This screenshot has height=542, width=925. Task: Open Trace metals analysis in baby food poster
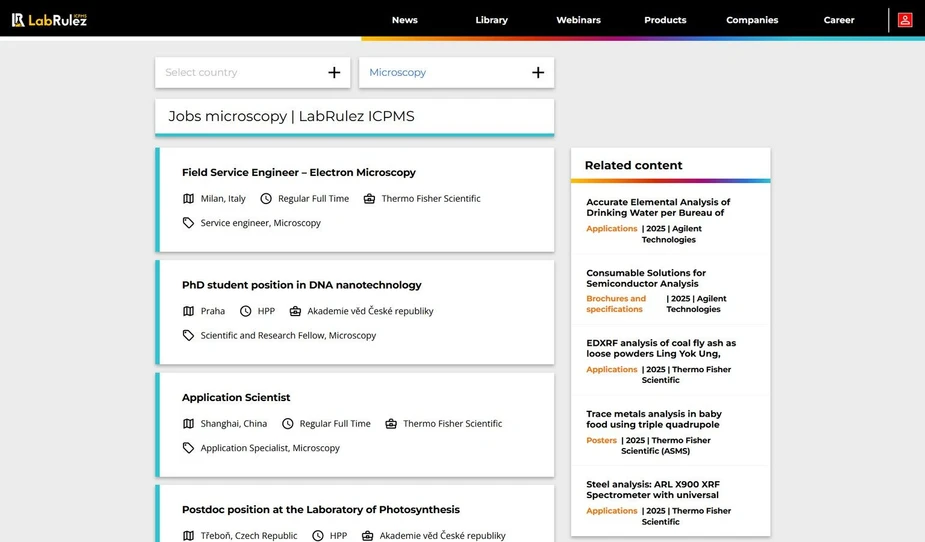(654, 419)
